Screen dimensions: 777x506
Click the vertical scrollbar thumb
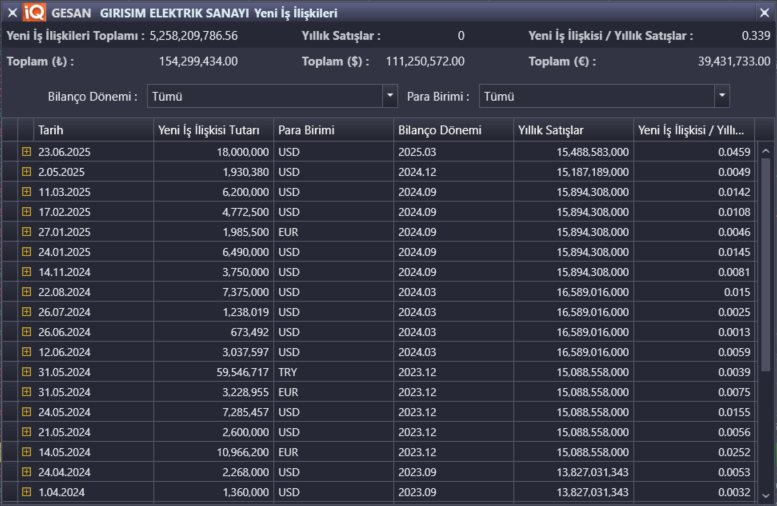click(766, 264)
